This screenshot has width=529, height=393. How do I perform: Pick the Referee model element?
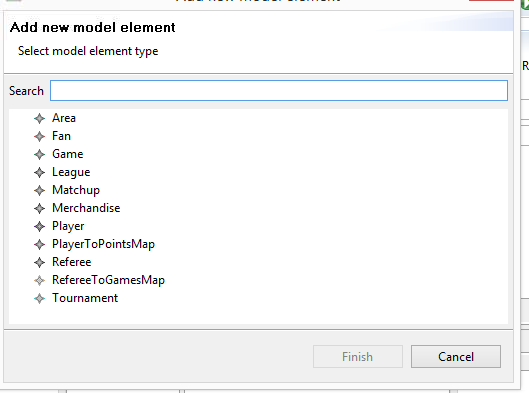[72, 262]
